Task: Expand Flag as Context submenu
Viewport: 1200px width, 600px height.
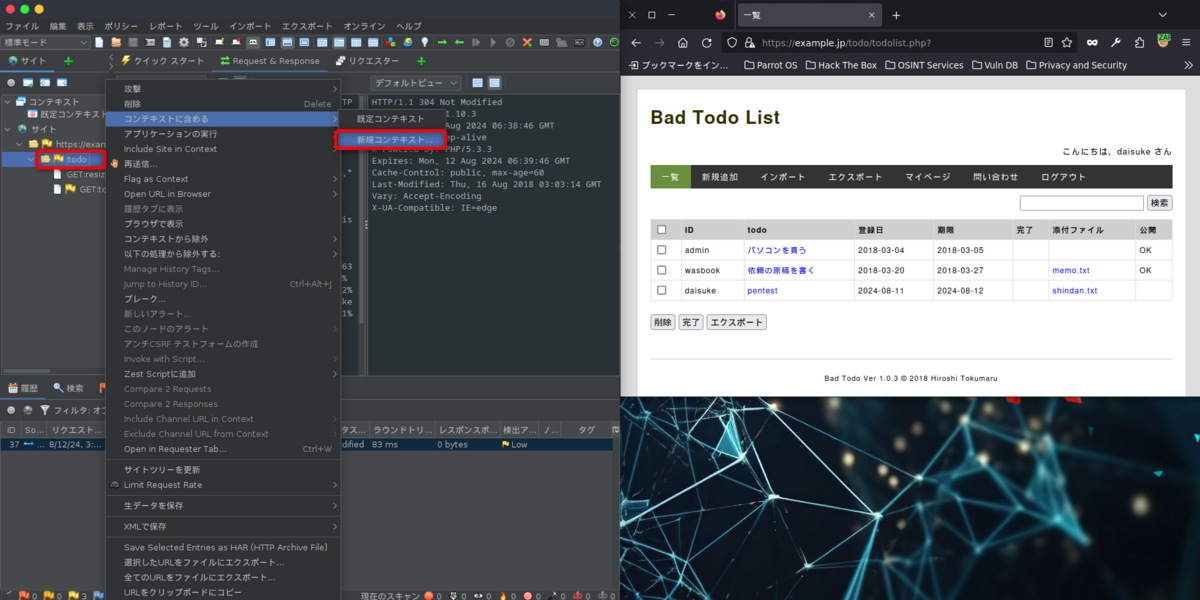Action: 222,179
